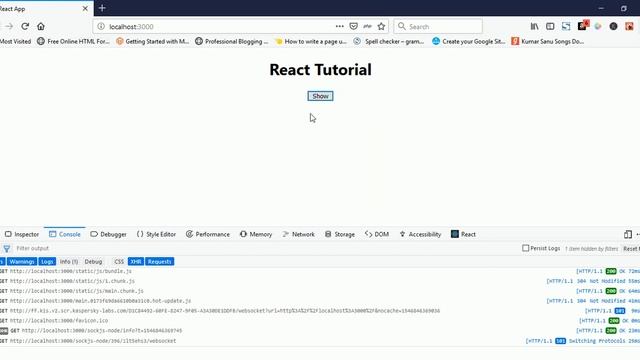Go to the browser home page
The height and width of the screenshot is (360, 640).
(x=41, y=27)
